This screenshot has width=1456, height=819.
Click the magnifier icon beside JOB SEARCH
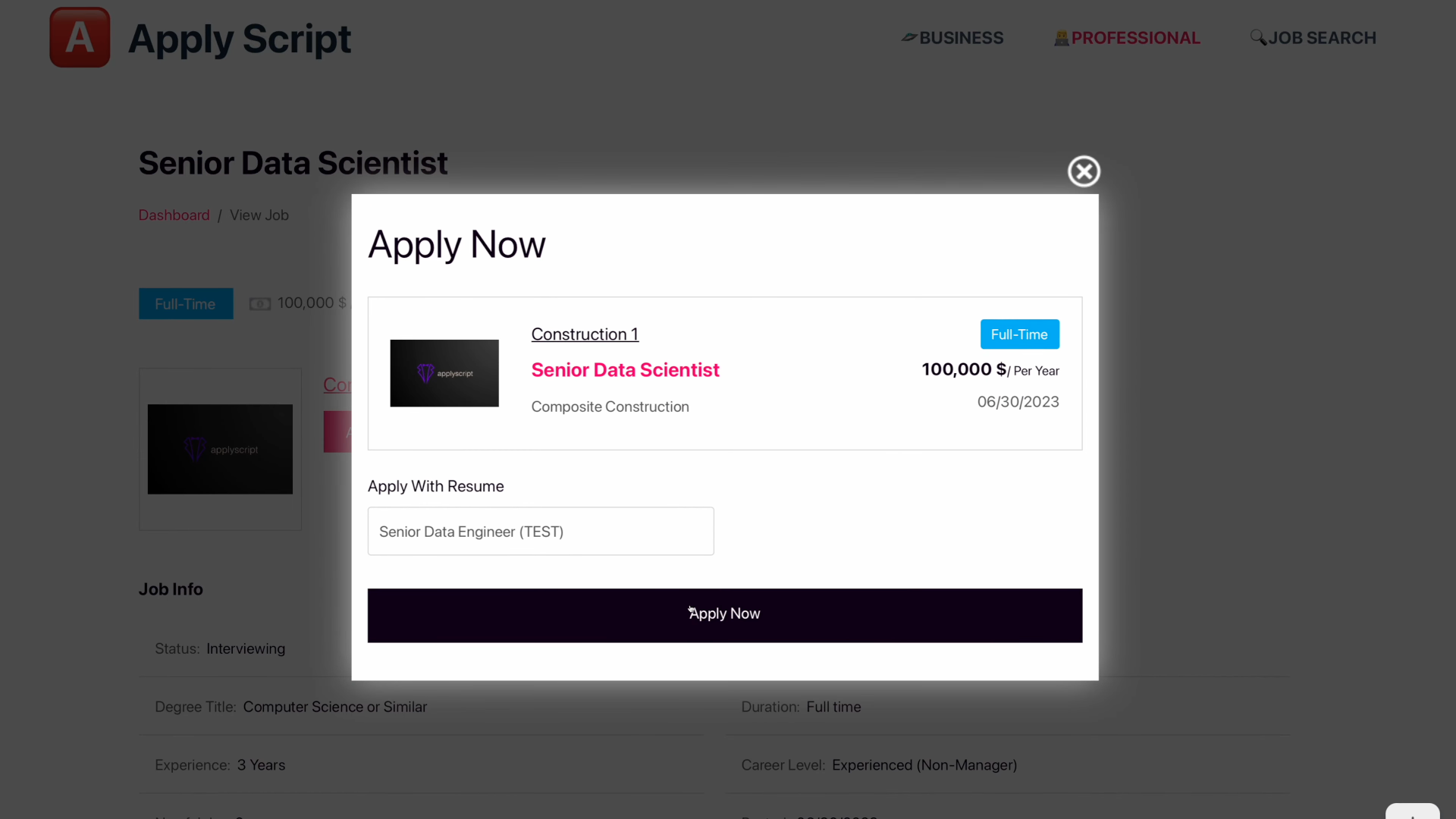click(1258, 37)
